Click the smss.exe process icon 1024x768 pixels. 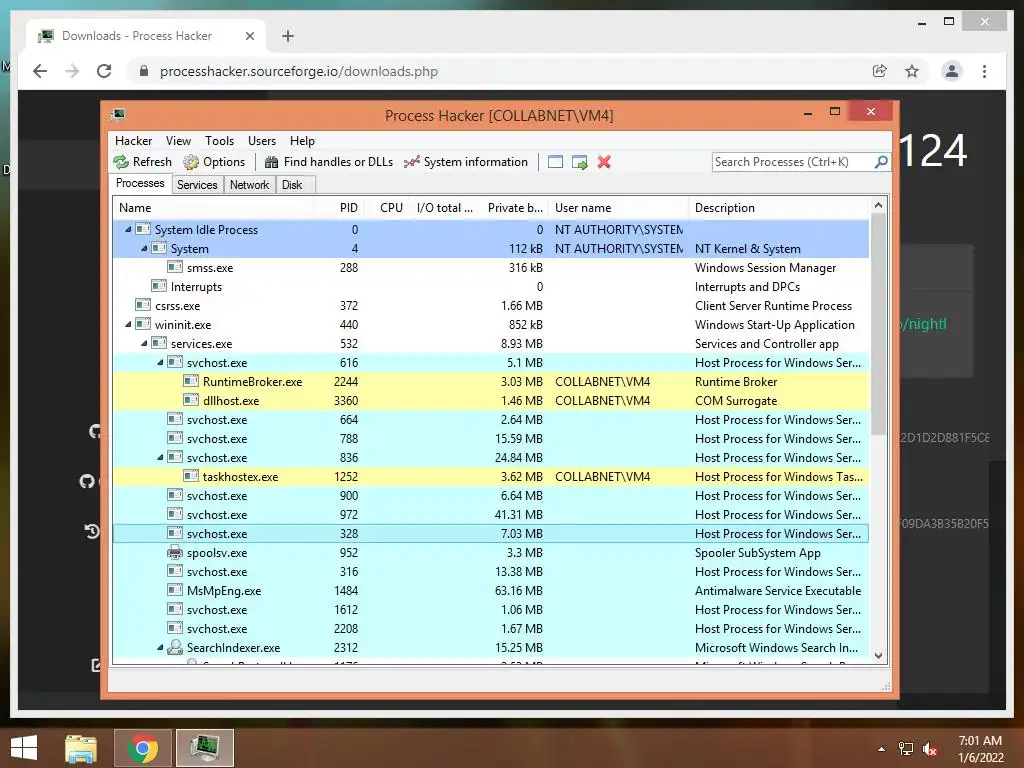[175, 267]
